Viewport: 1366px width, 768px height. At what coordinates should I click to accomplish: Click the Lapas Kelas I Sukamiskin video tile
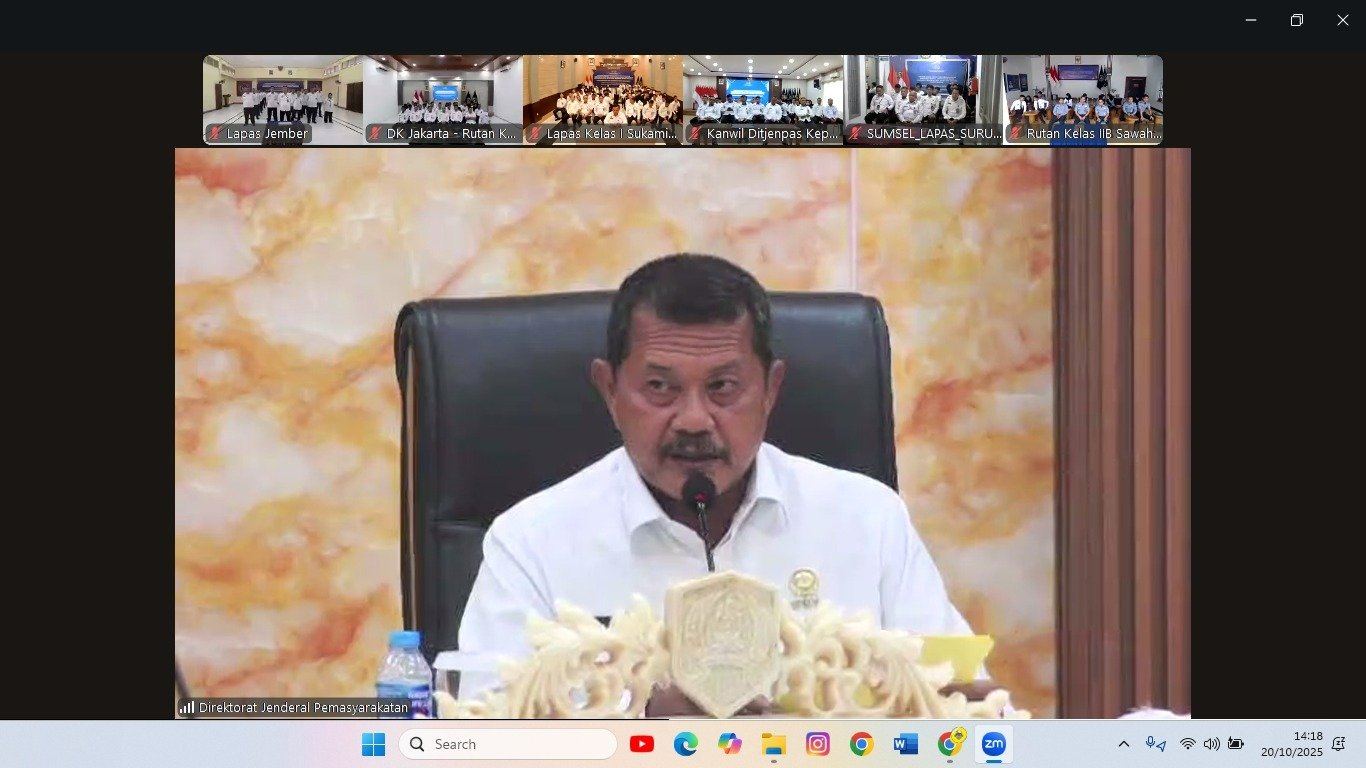[x=602, y=98]
